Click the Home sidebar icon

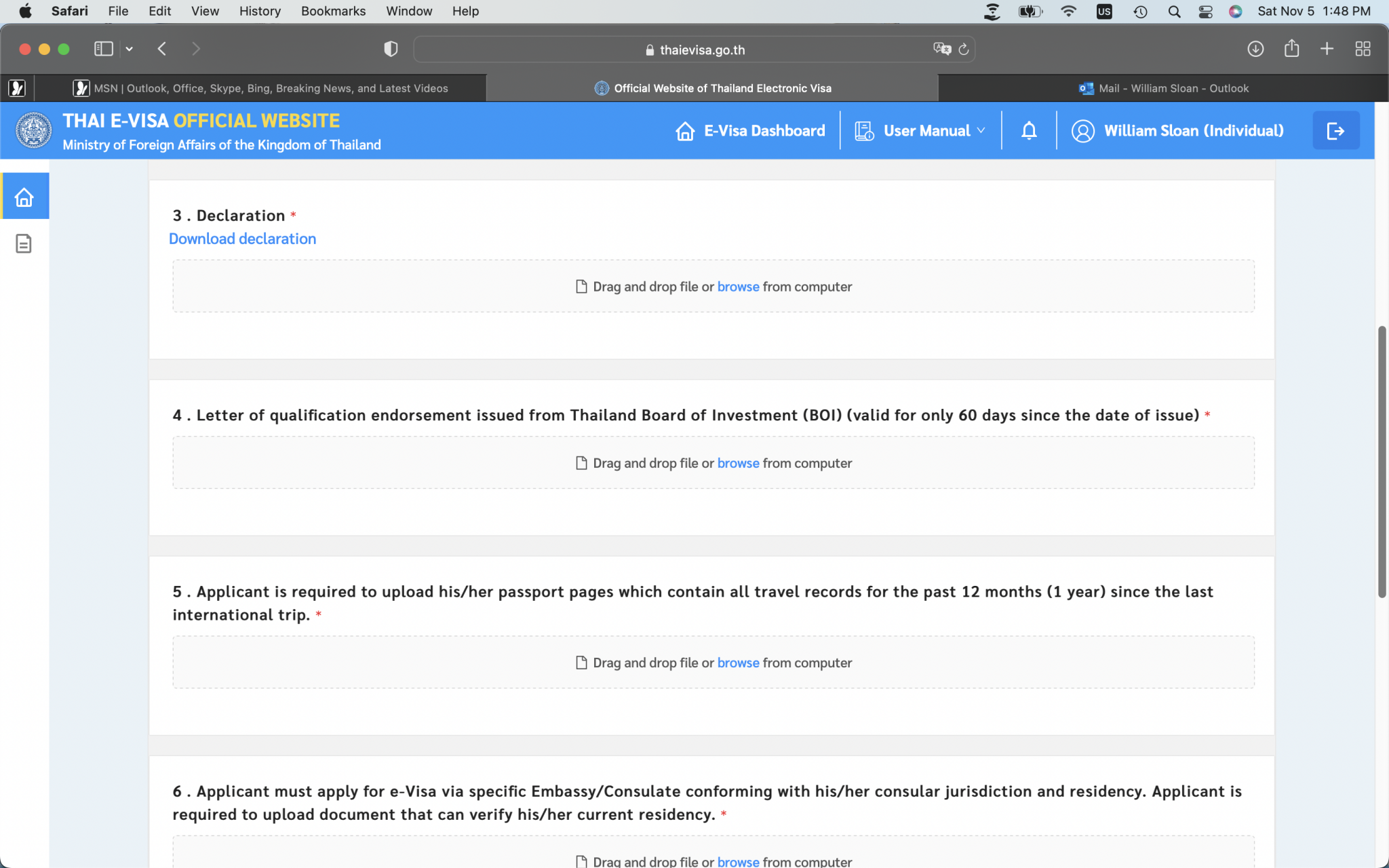click(24, 197)
